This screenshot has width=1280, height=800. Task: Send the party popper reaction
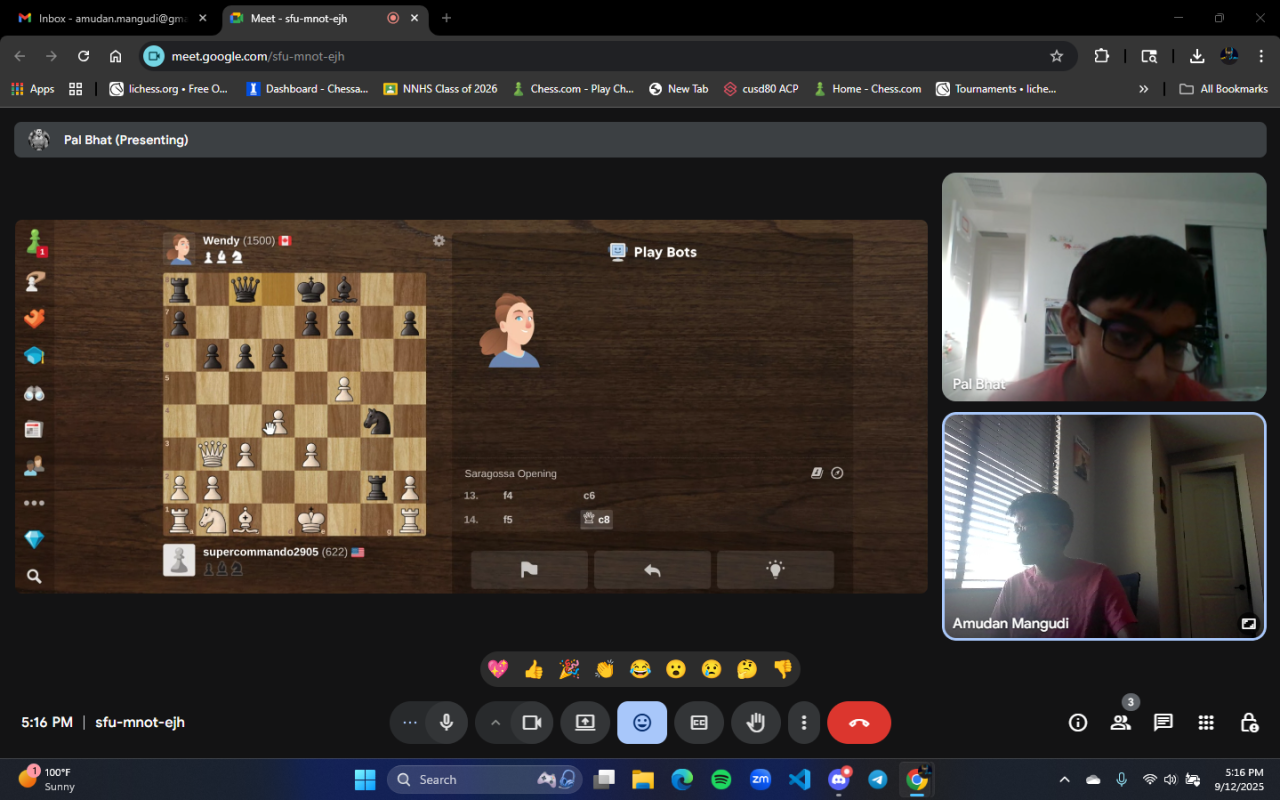569,669
